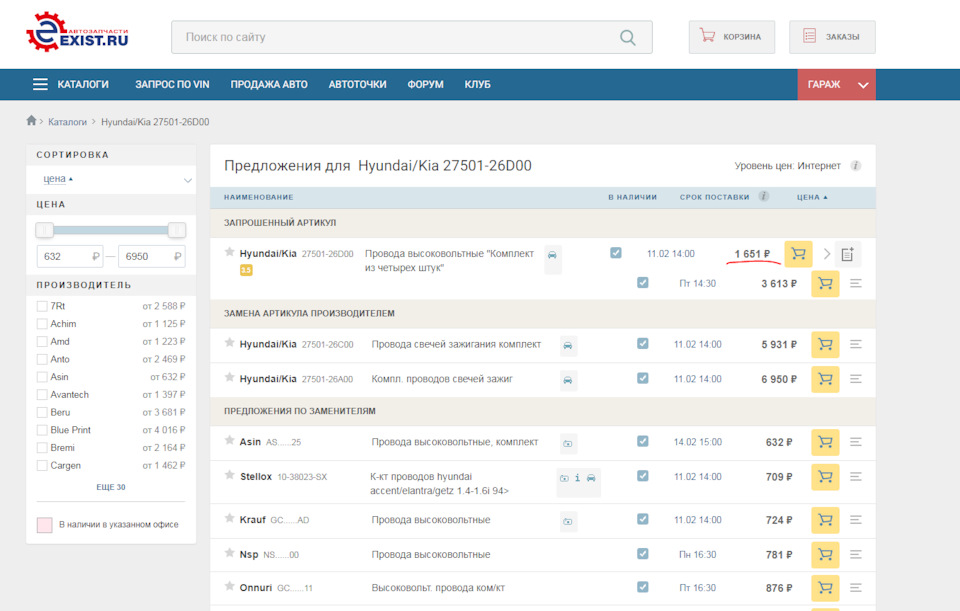Screen dimensions: 960x611
Task: Open the Каталоги menu
Action: (x=70, y=85)
